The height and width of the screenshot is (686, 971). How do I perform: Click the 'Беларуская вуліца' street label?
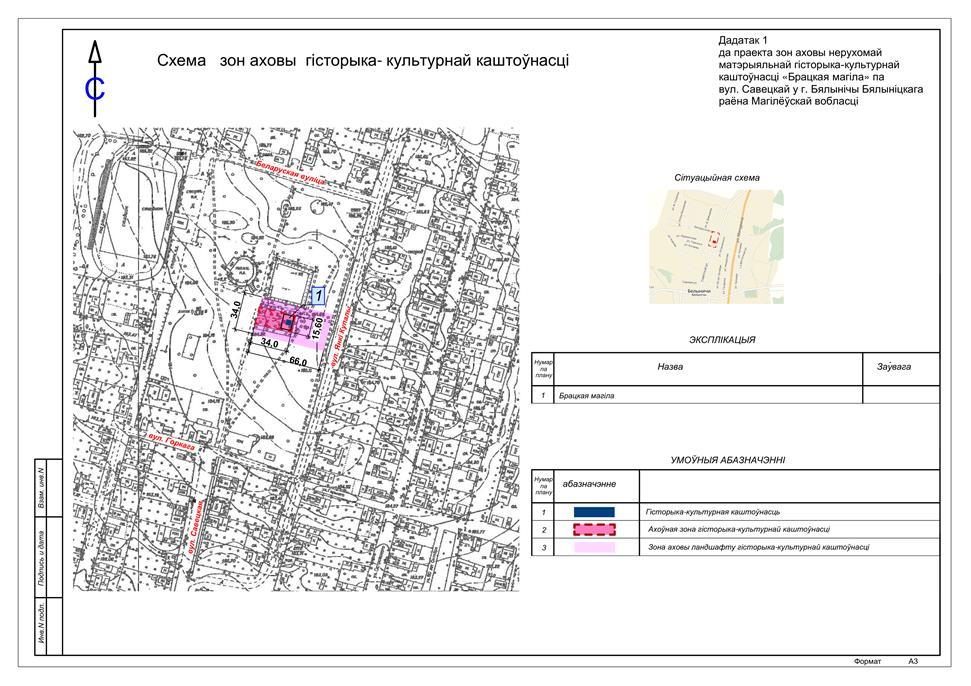click(x=292, y=172)
